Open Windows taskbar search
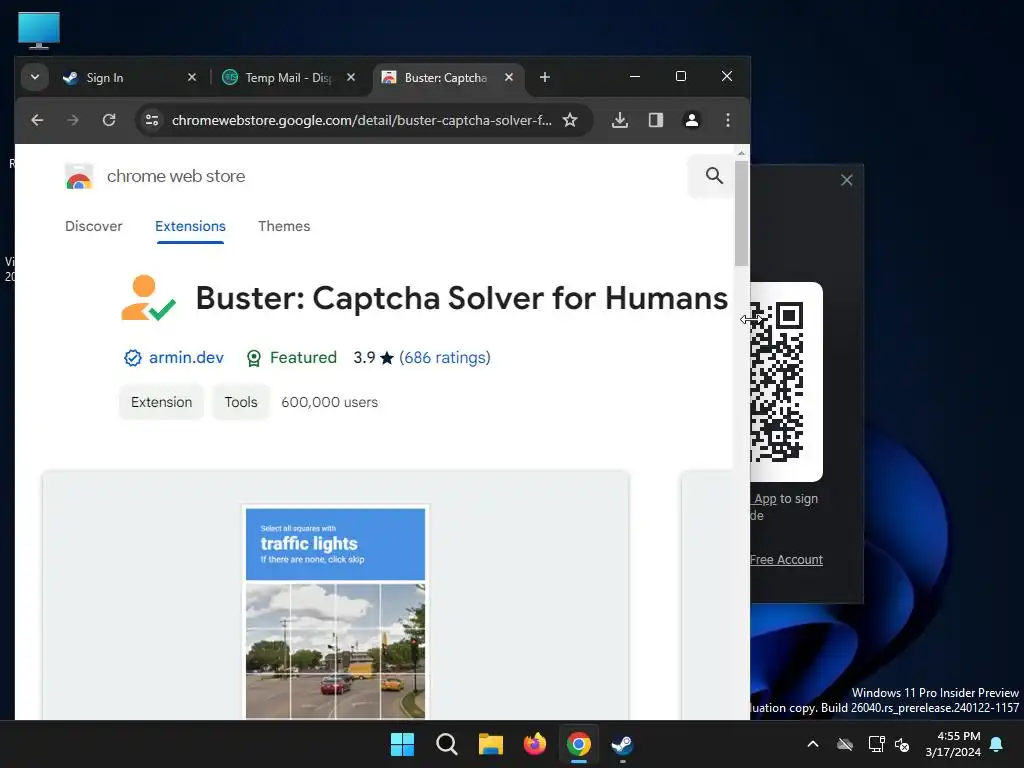The image size is (1024, 768). pos(447,744)
